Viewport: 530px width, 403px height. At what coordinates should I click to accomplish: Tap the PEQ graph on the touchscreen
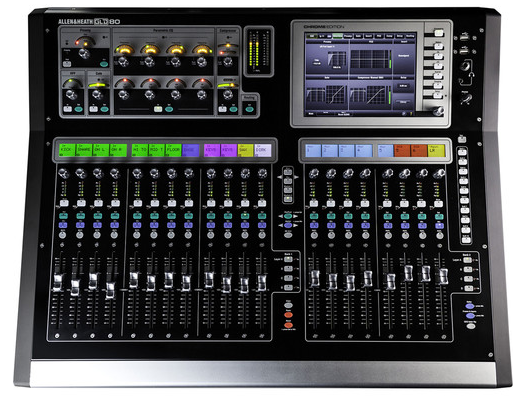[370, 59]
